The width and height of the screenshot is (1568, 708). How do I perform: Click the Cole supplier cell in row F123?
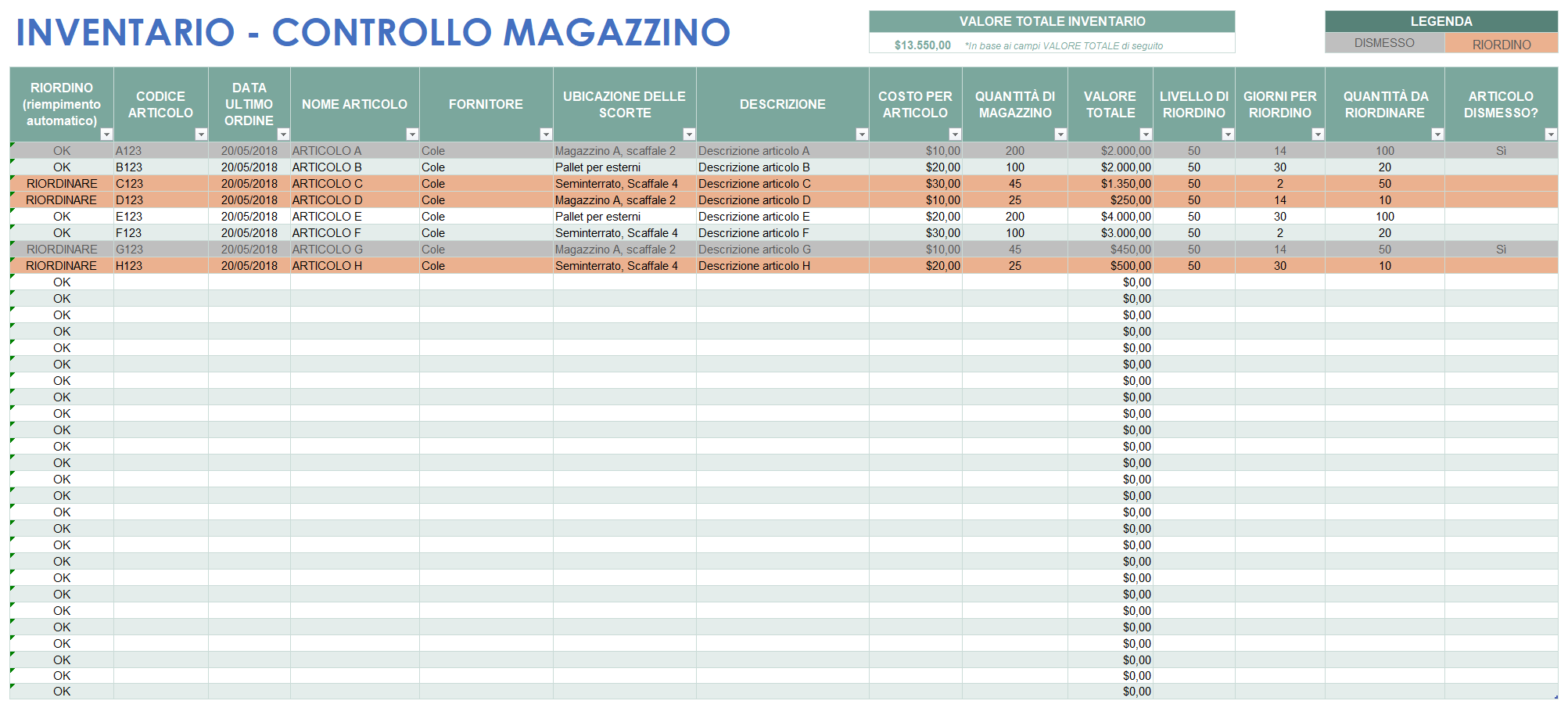(x=486, y=232)
